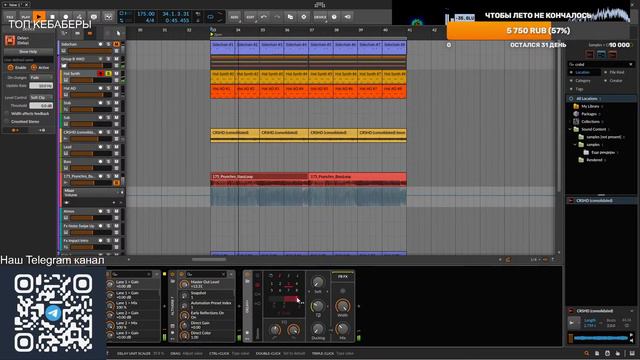Image resolution: width=640 pixels, height=360 pixels.
Task: Mute the Sidechain track
Action: click(x=116, y=44)
